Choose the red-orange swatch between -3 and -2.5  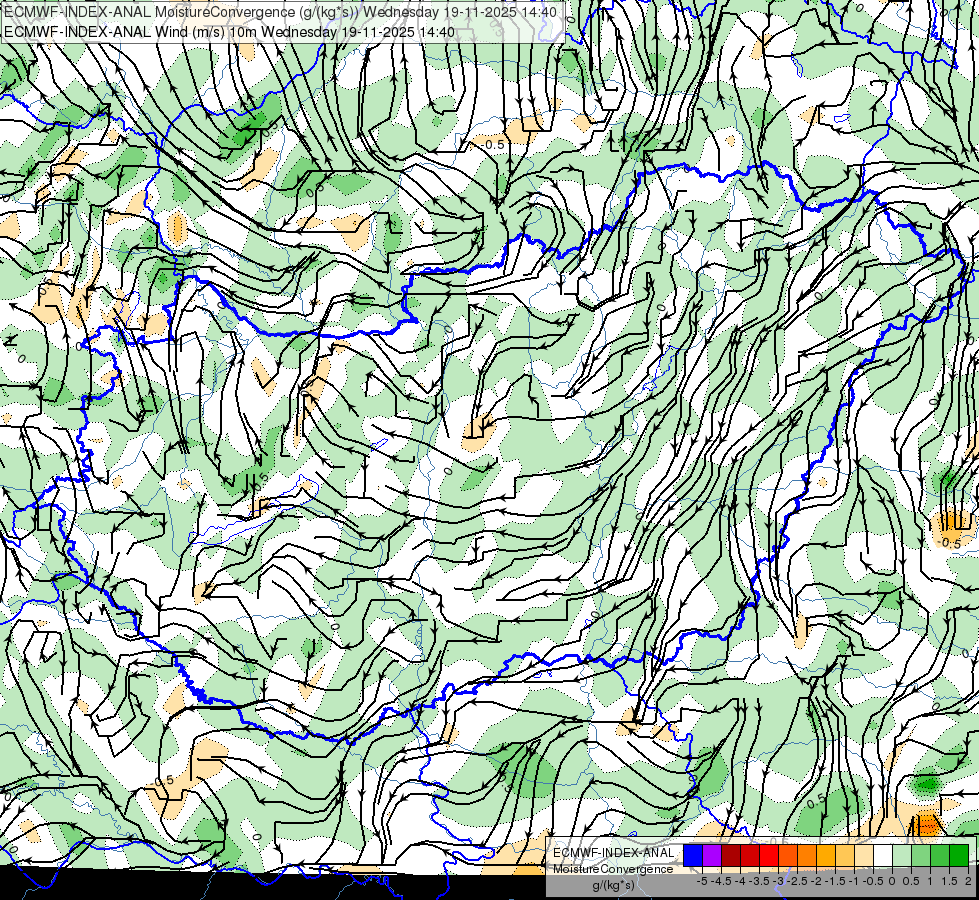pos(788,855)
